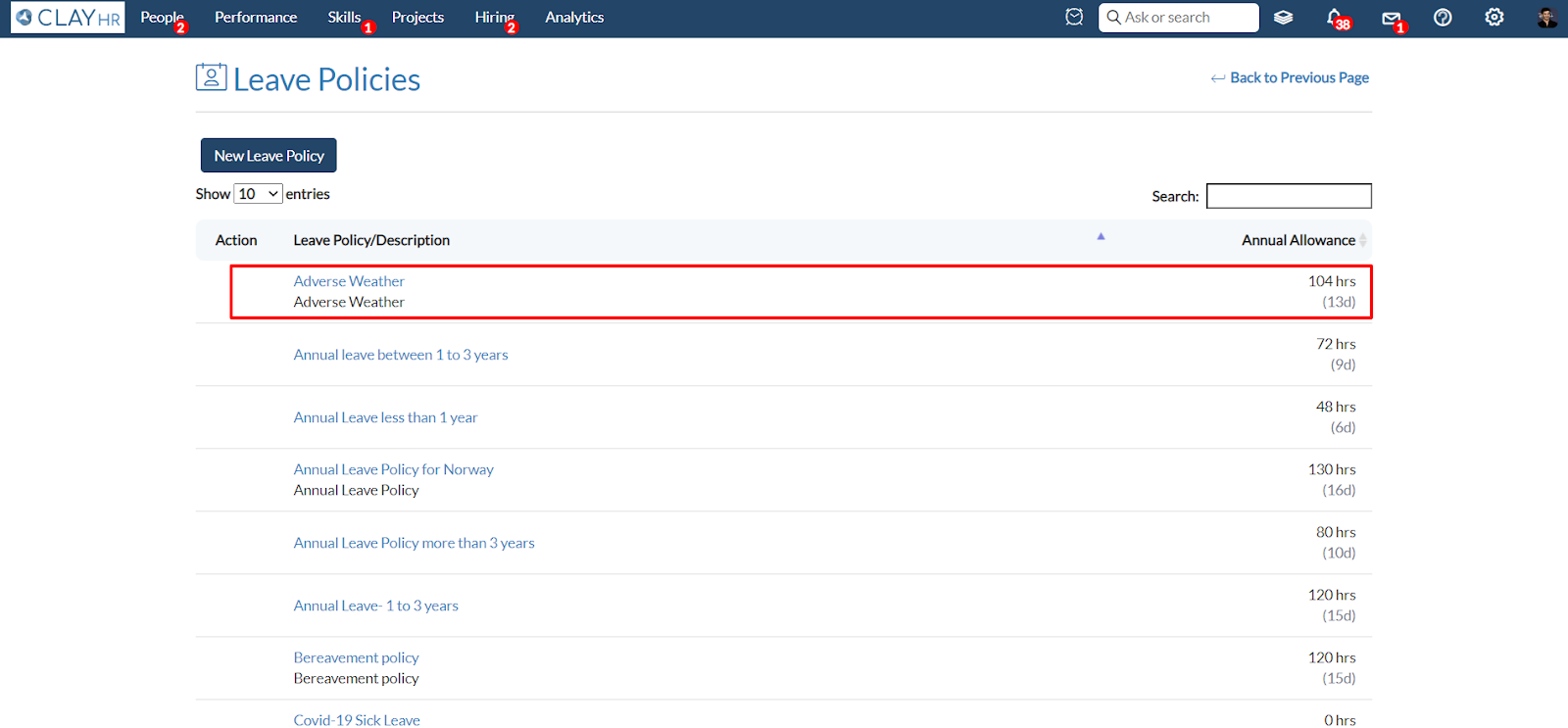Sort by Annual Allowance column
This screenshot has height=728, width=1568.
click(x=1298, y=240)
